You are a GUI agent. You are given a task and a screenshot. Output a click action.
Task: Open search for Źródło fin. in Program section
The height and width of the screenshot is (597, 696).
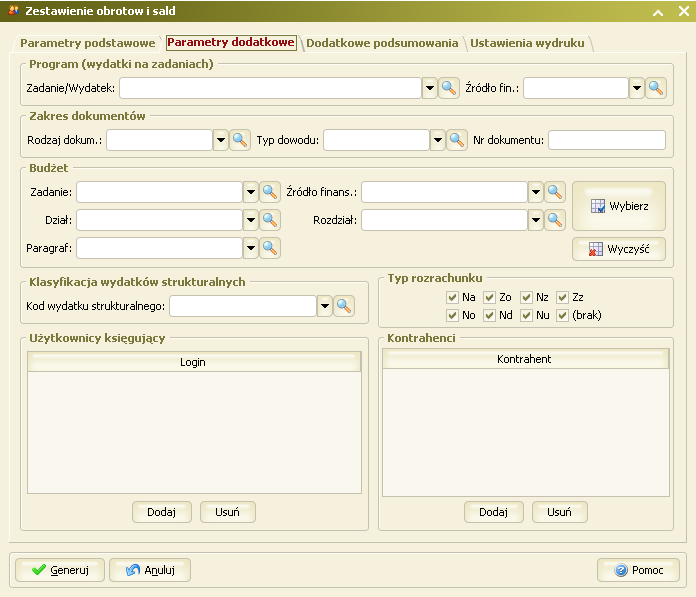tap(656, 88)
